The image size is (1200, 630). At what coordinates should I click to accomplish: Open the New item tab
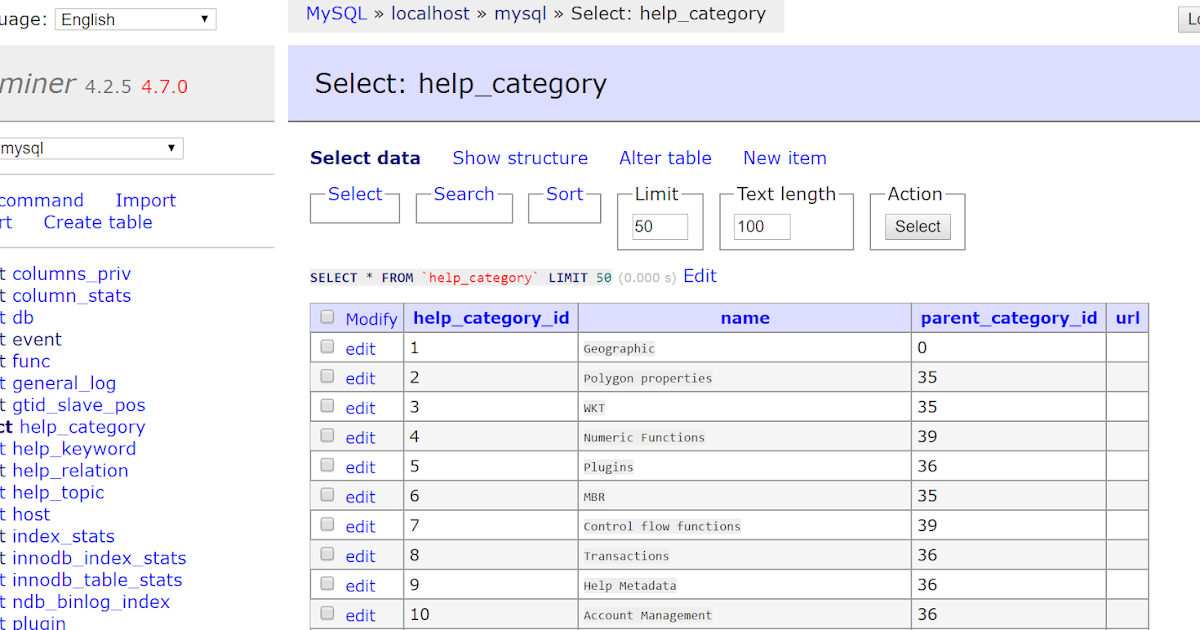click(x=784, y=158)
